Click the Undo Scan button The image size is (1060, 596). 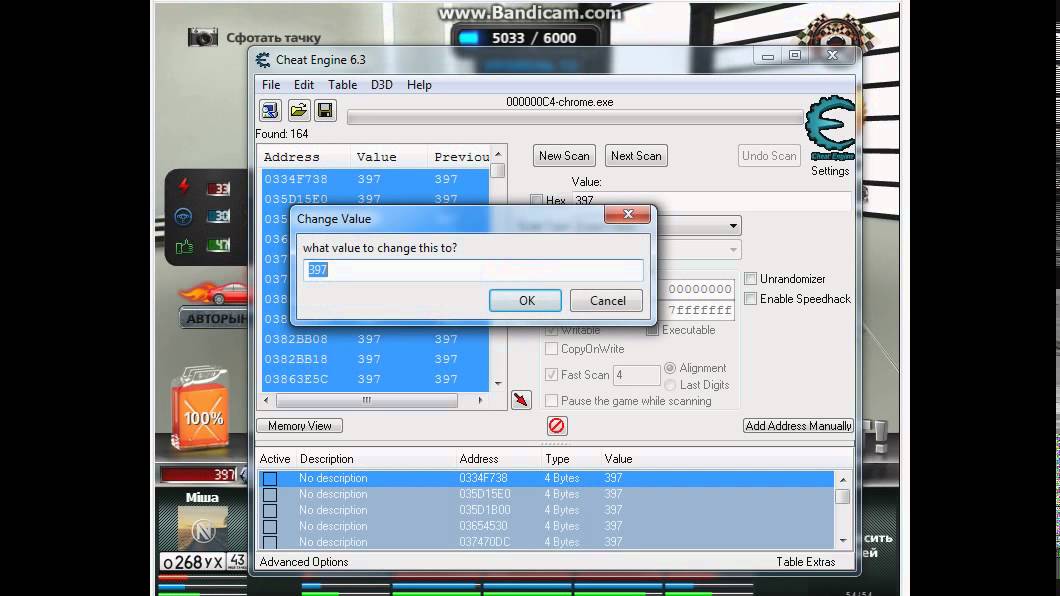coord(769,156)
